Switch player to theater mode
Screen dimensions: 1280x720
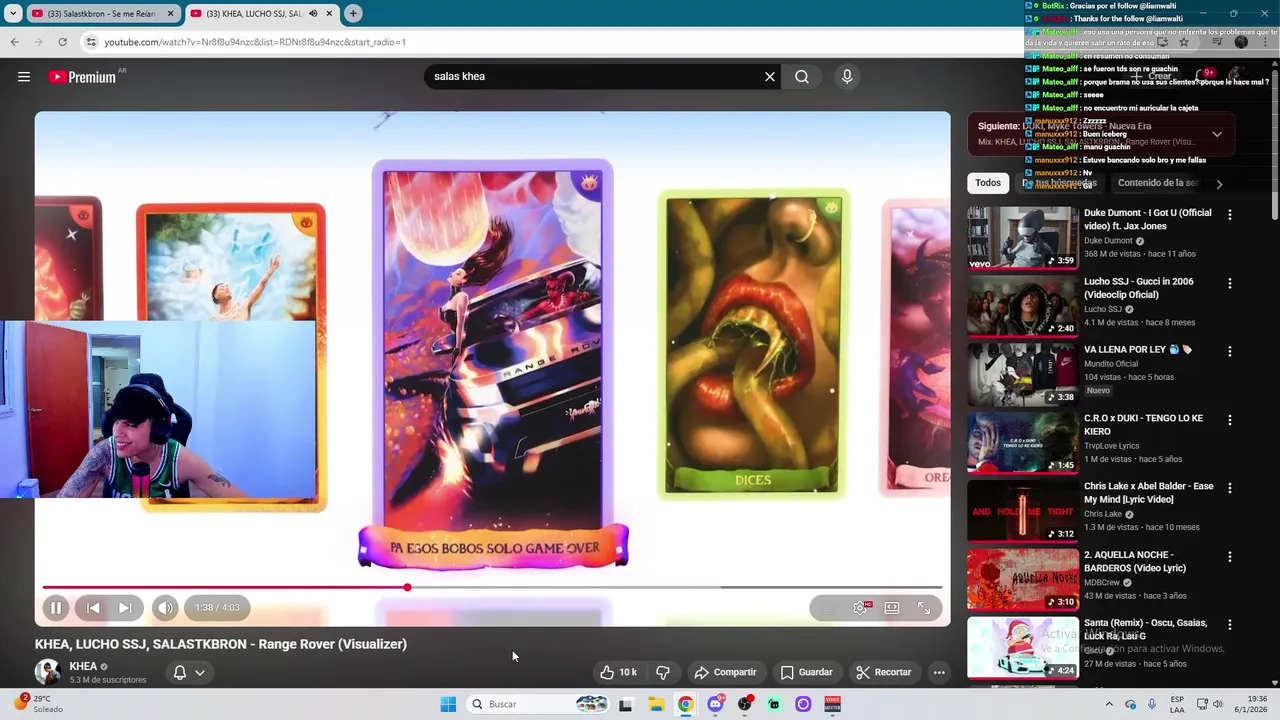click(x=892, y=607)
